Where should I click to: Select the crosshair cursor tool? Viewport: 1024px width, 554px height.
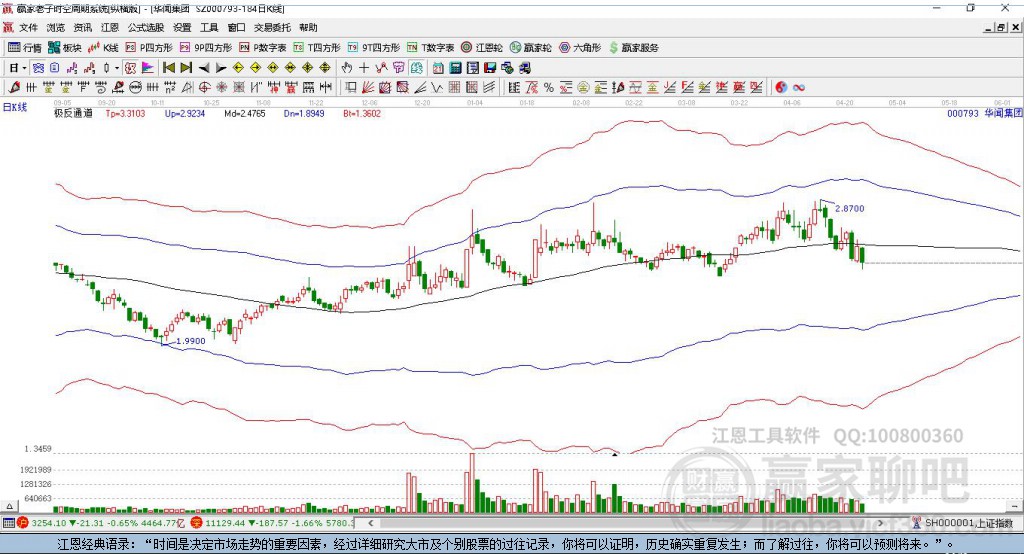tap(364, 68)
